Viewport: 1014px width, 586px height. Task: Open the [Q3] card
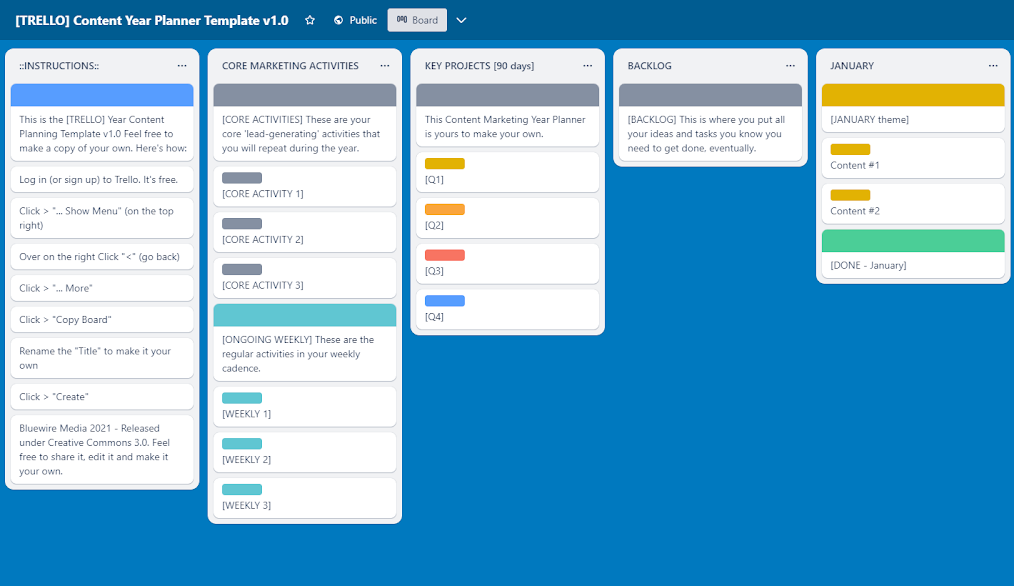[505, 263]
